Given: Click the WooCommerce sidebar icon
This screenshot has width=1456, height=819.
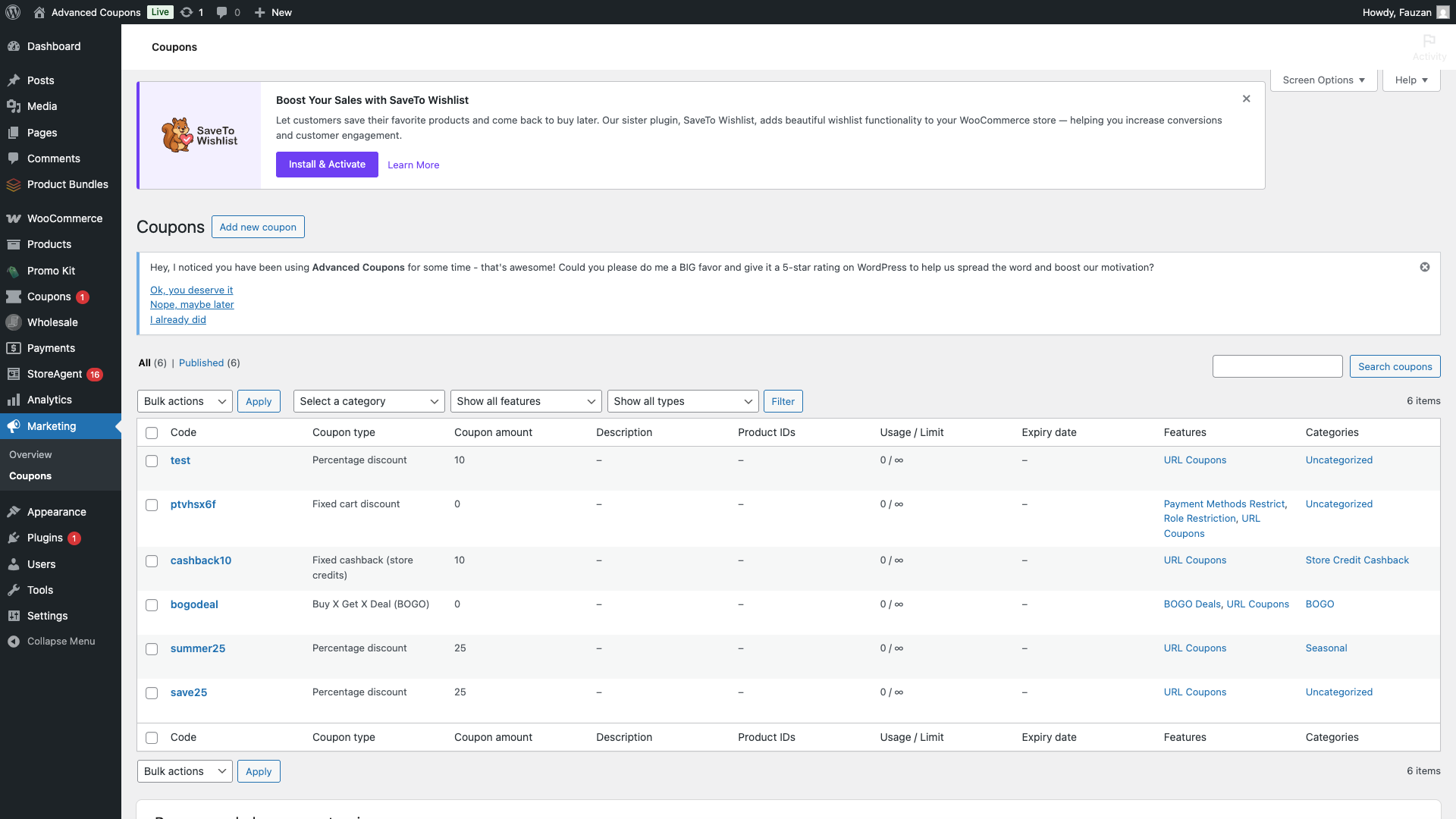Looking at the screenshot, I should point(14,218).
